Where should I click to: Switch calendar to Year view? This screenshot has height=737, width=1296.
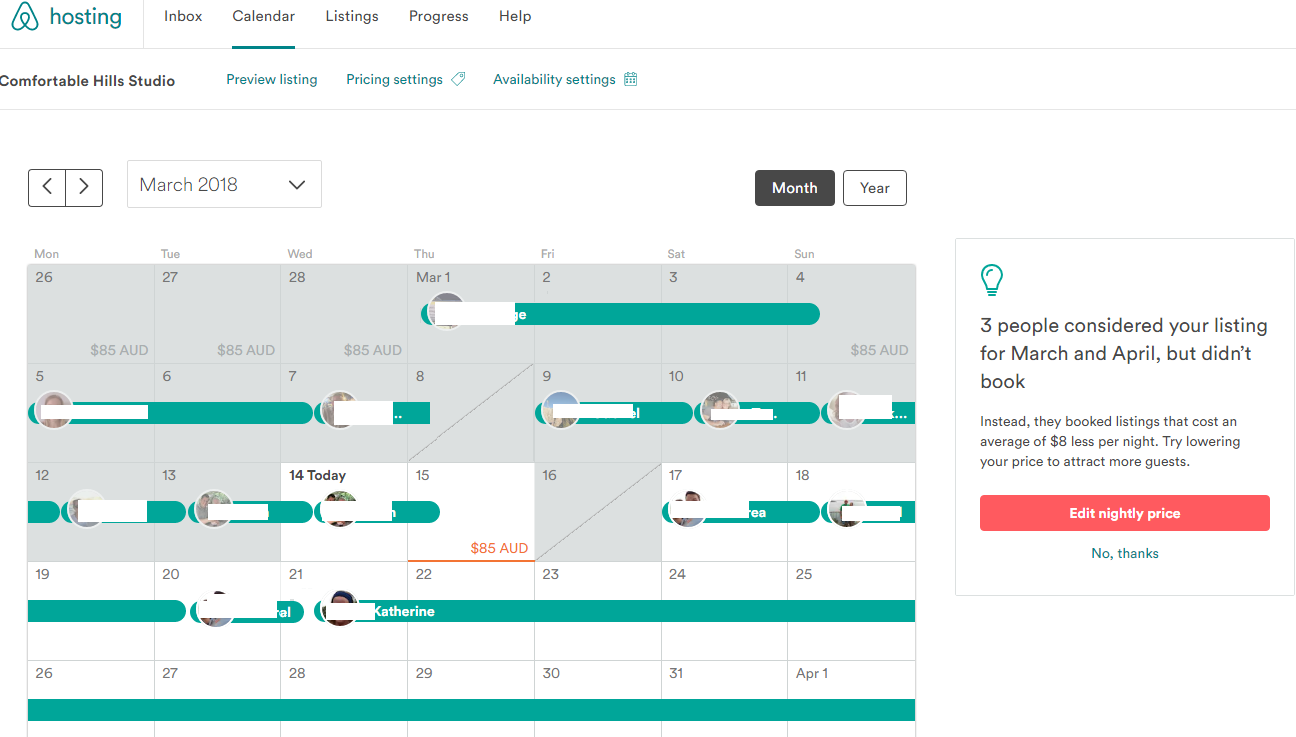click(x=874, y=188)
